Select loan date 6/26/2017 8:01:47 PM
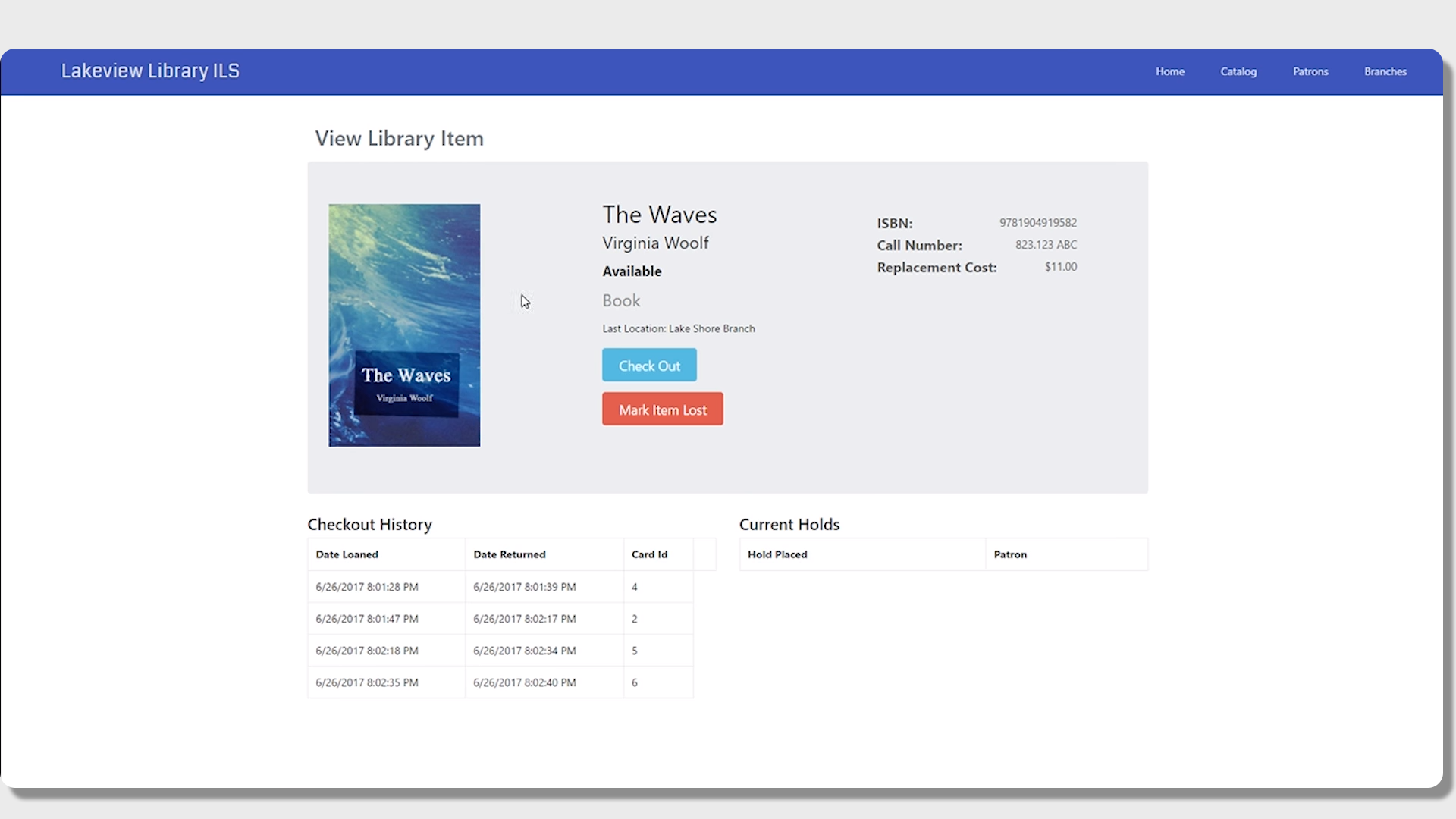The height and width of the screenshot is (819, 1456). tap(367, 619)
